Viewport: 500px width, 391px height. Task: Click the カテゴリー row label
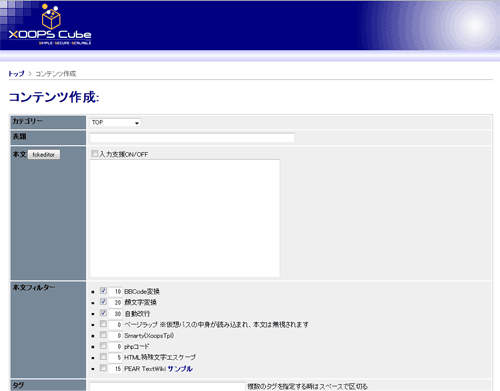click(x=28, y=121)
